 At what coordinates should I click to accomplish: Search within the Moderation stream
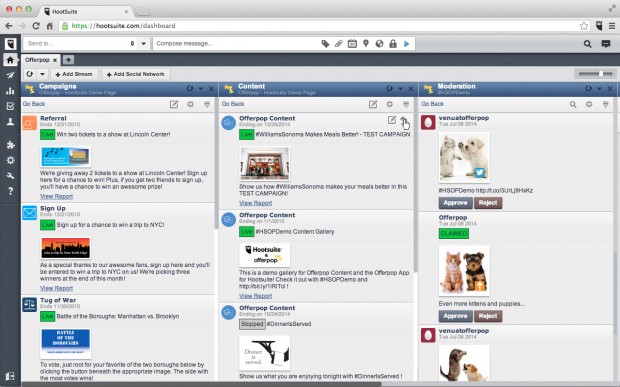pyautogui.click(x=573, y=104)
